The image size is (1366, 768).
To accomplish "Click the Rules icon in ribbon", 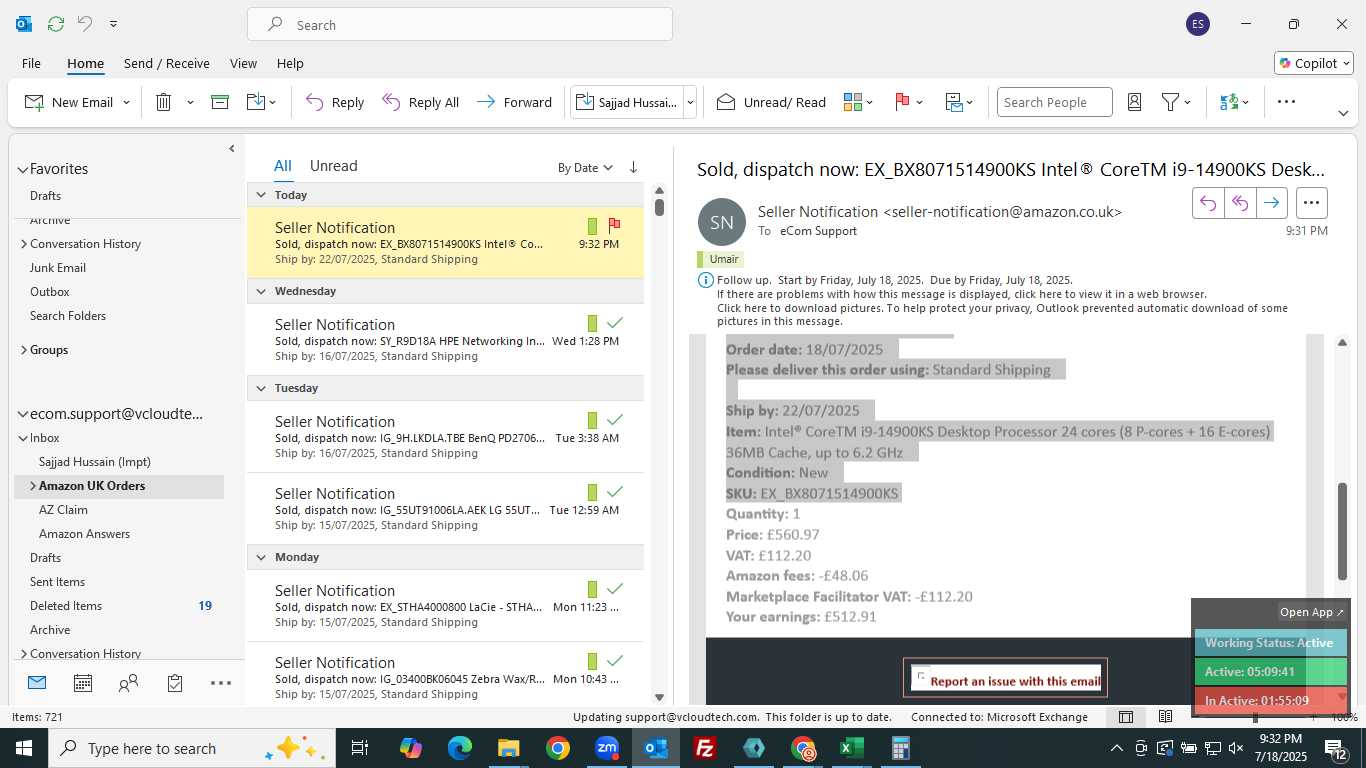I will coord(954,102).
